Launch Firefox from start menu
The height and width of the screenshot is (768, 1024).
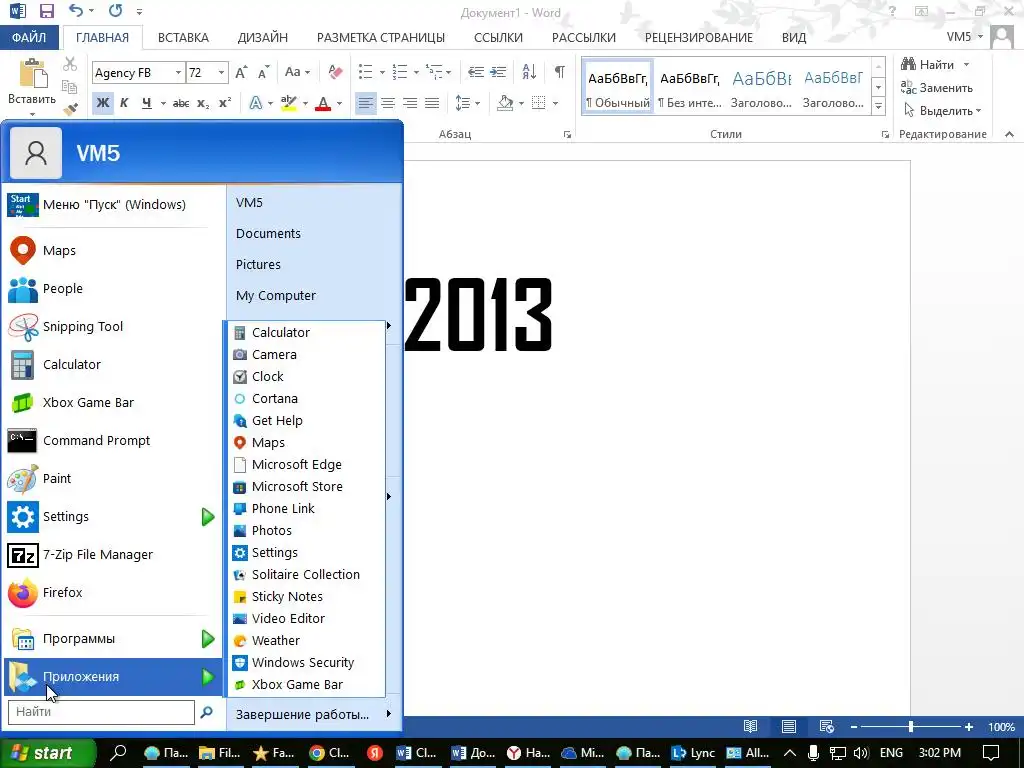pos(112,593)
